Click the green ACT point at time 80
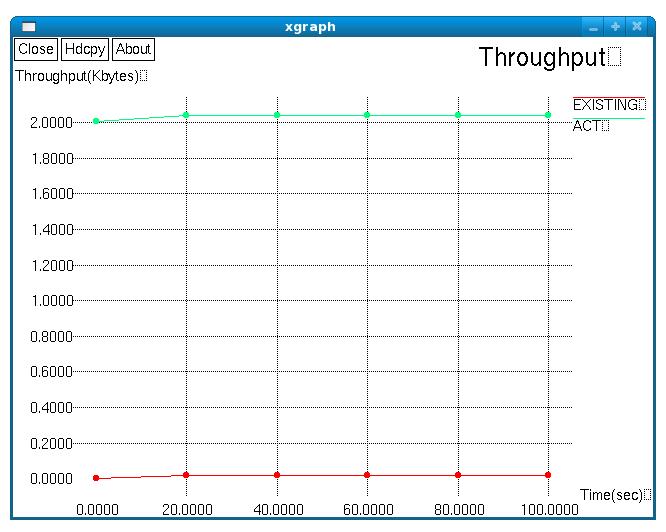The width and height of the screenshot is (666, 532). point(458,115)
